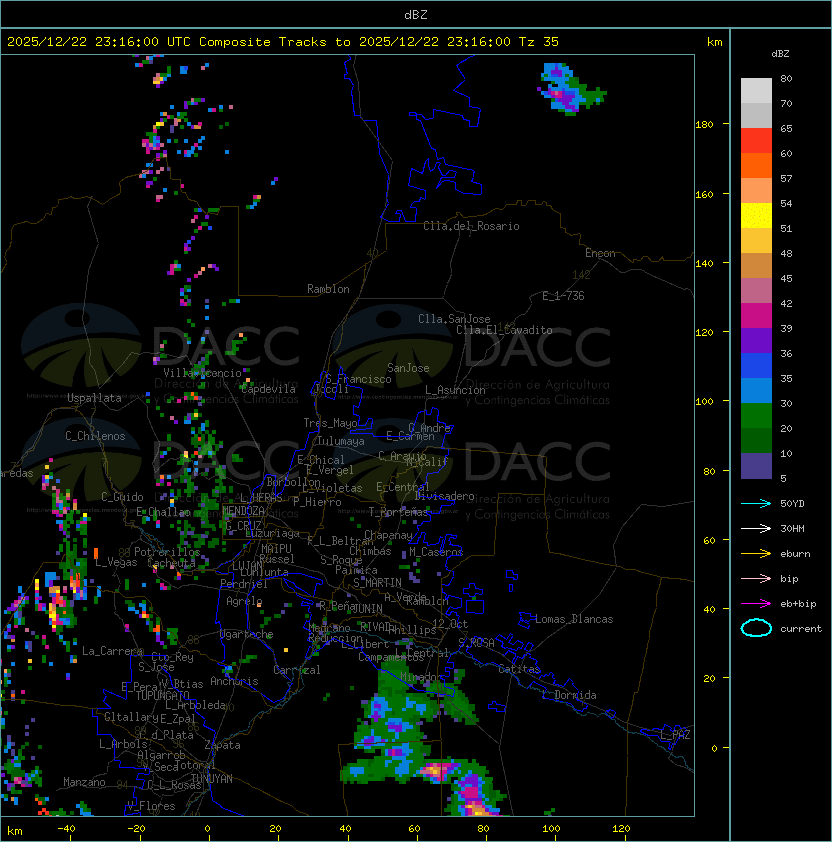Select the dark orange 57–60 dBZ swatch
The height and width of the screenshot is (842, 832).
coord(756,165)
